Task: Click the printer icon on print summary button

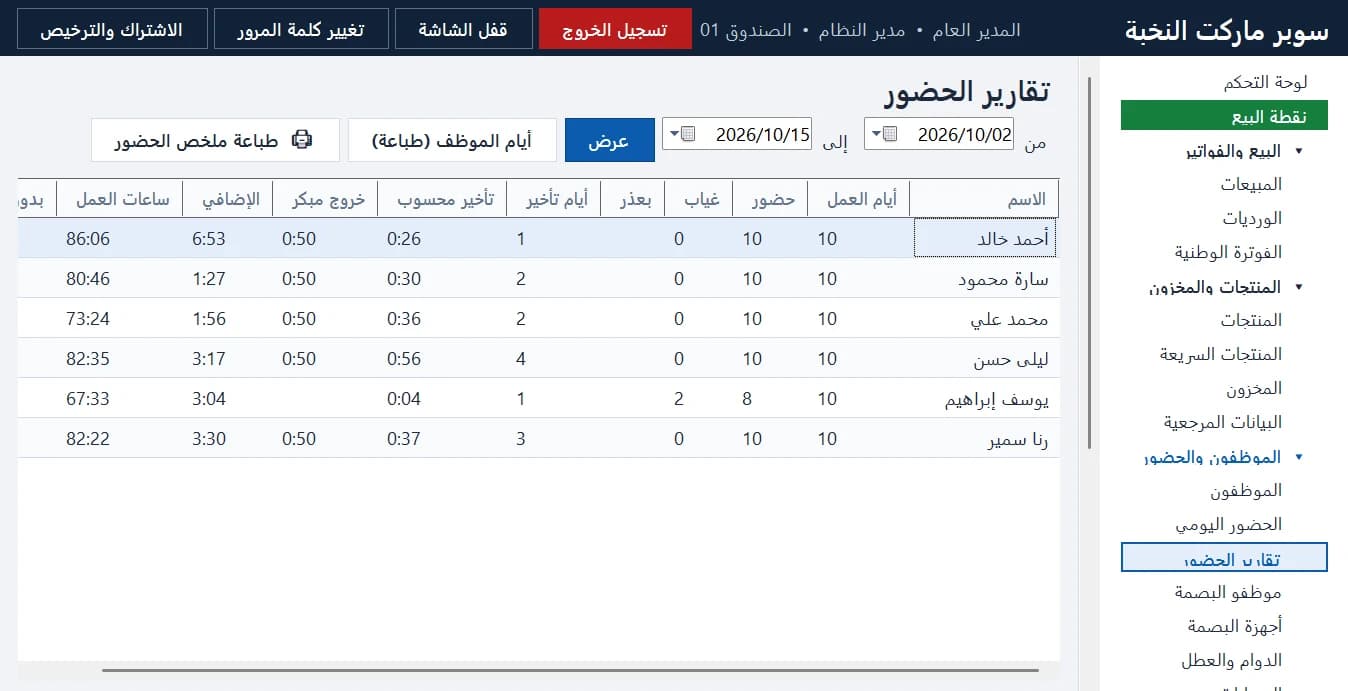Action: click(301, 140)
